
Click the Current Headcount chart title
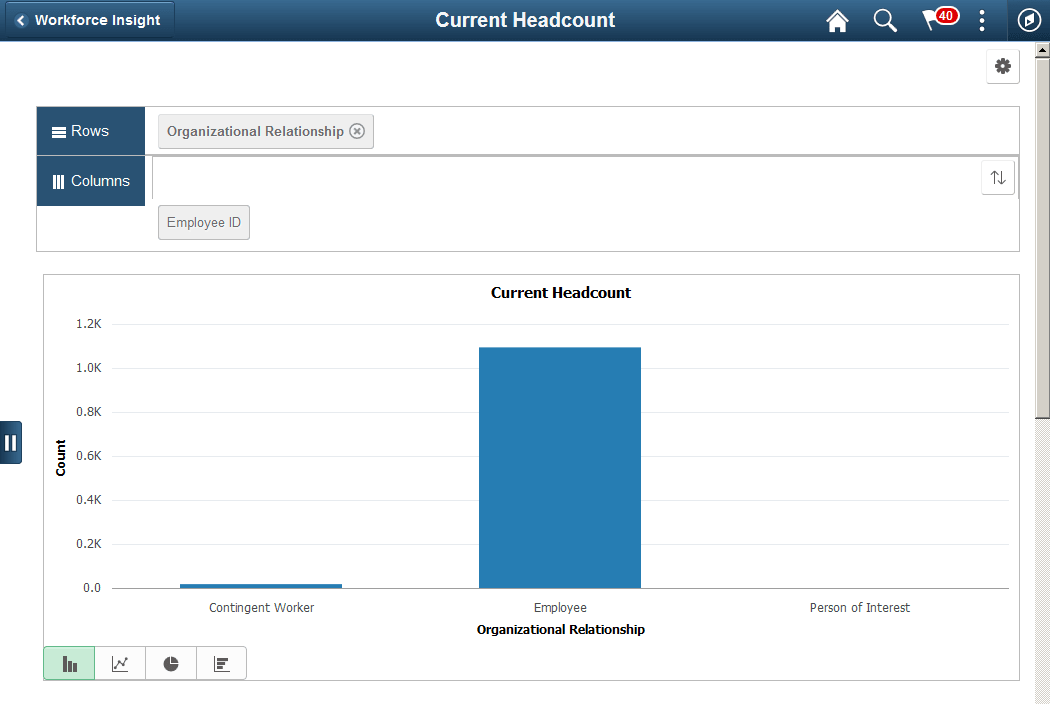[x=560, y=293]
